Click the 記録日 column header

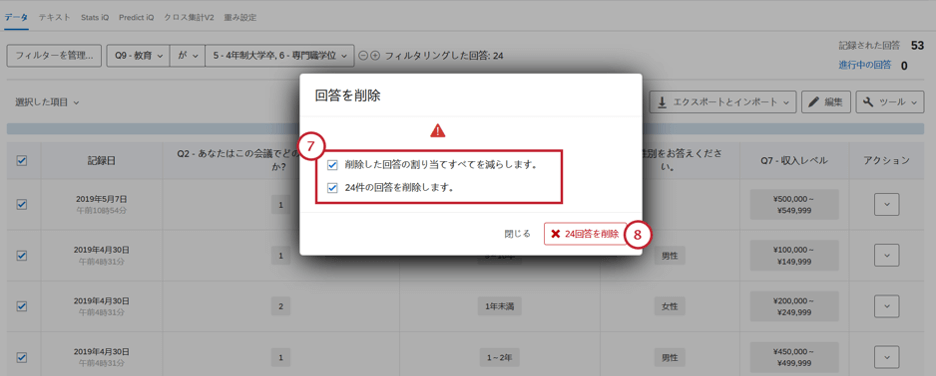click(101, 160)
